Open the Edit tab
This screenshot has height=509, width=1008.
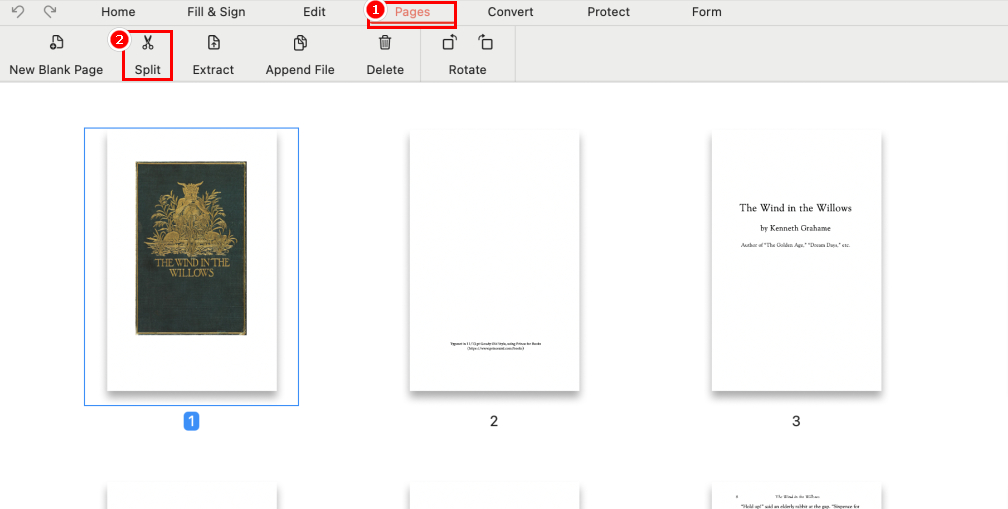coord(314,12)
